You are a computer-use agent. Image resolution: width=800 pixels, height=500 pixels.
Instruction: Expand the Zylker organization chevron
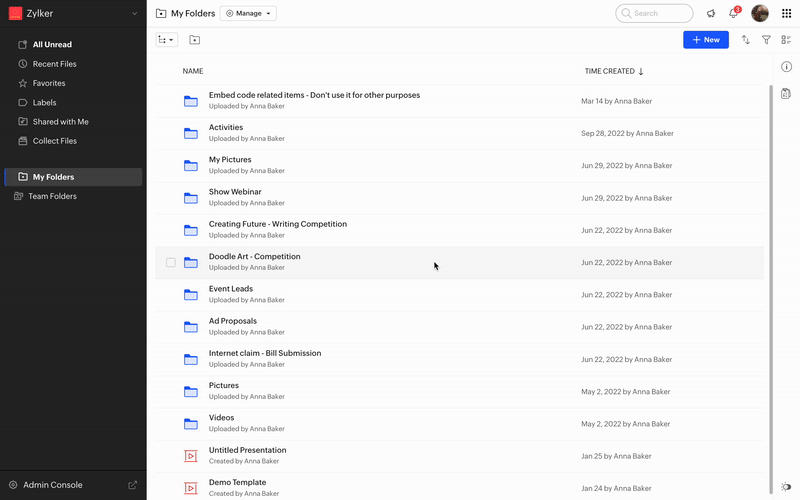pyautogui.click(x=135, y=14)
